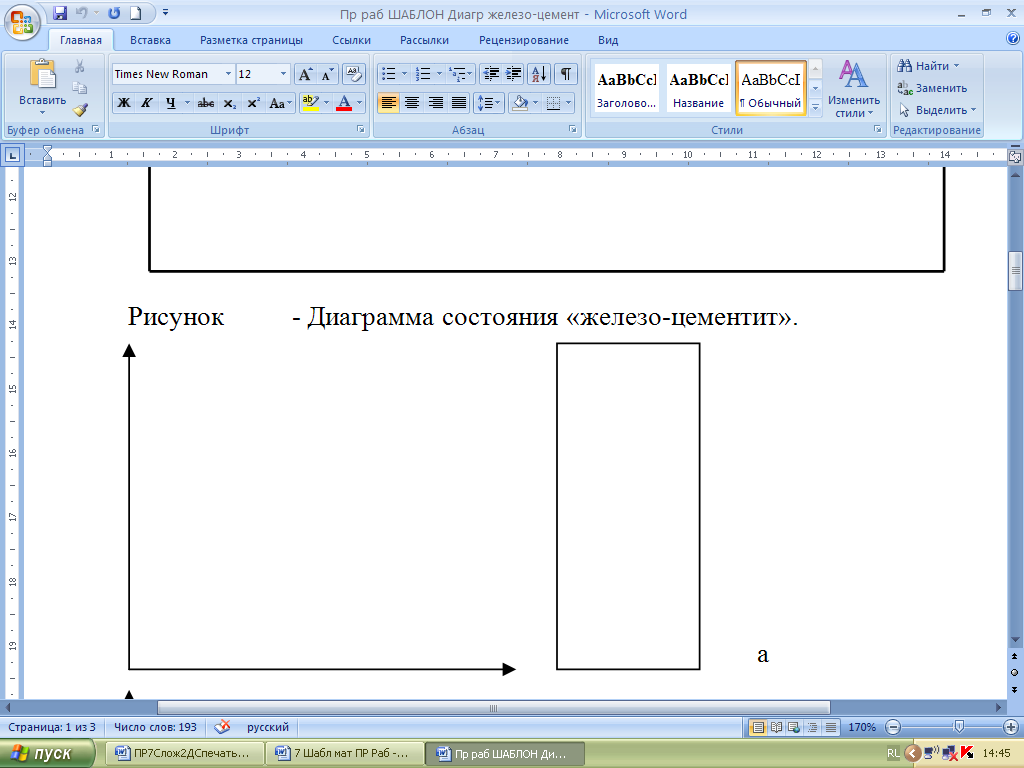Increase the font size with Grow Font

[x=305, y=74]
